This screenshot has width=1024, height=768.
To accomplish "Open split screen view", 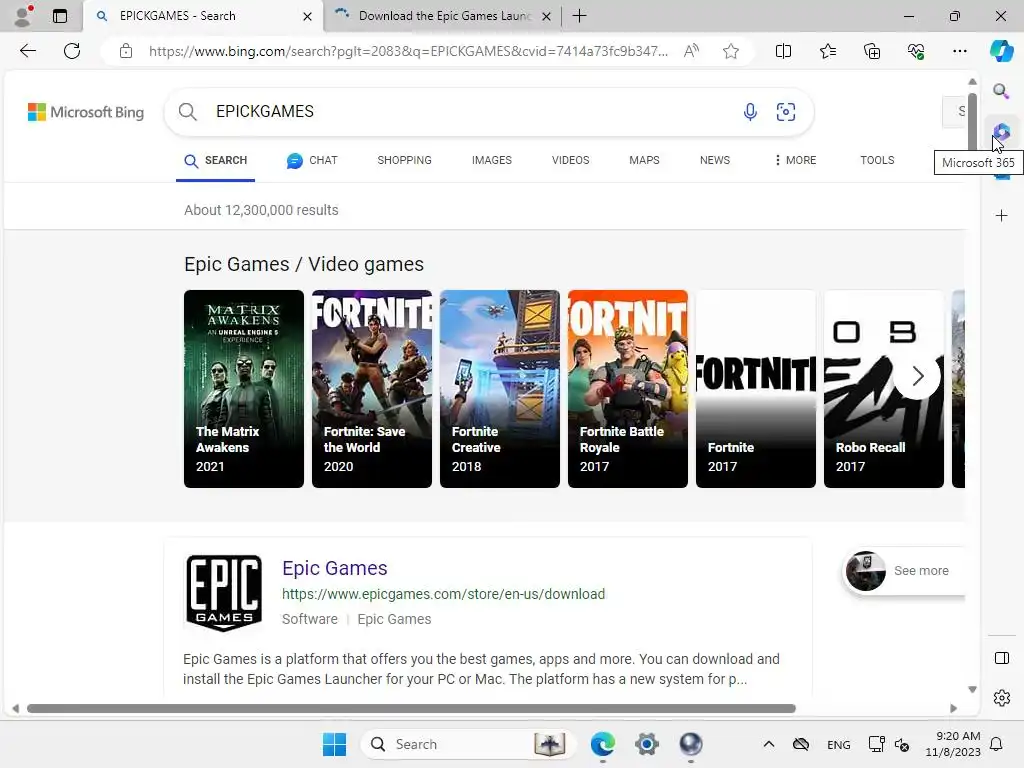I will pos(783,51).
